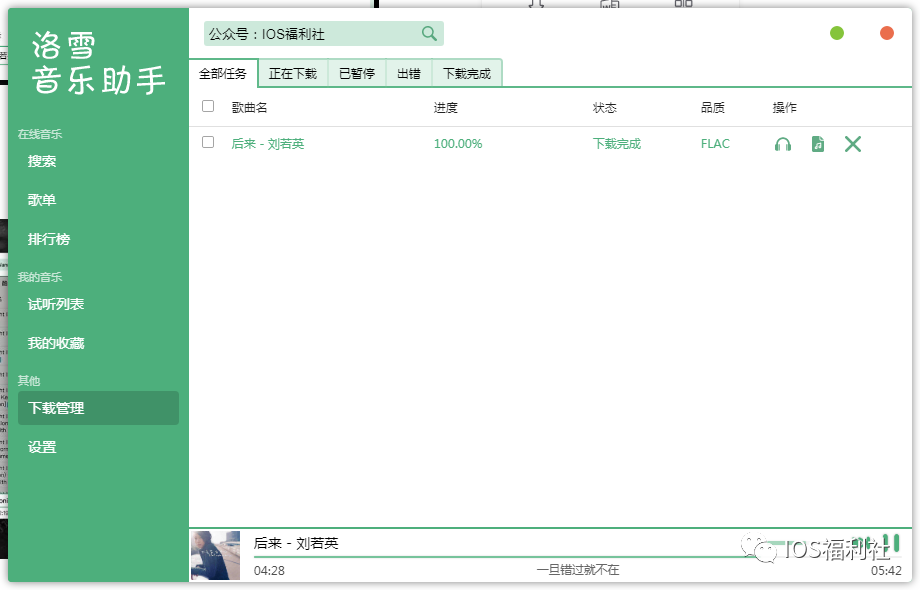Image resolution: width=920 pixels, height=590 pixels.
Task: Click the orange close dot
Action: pos(887,33)
